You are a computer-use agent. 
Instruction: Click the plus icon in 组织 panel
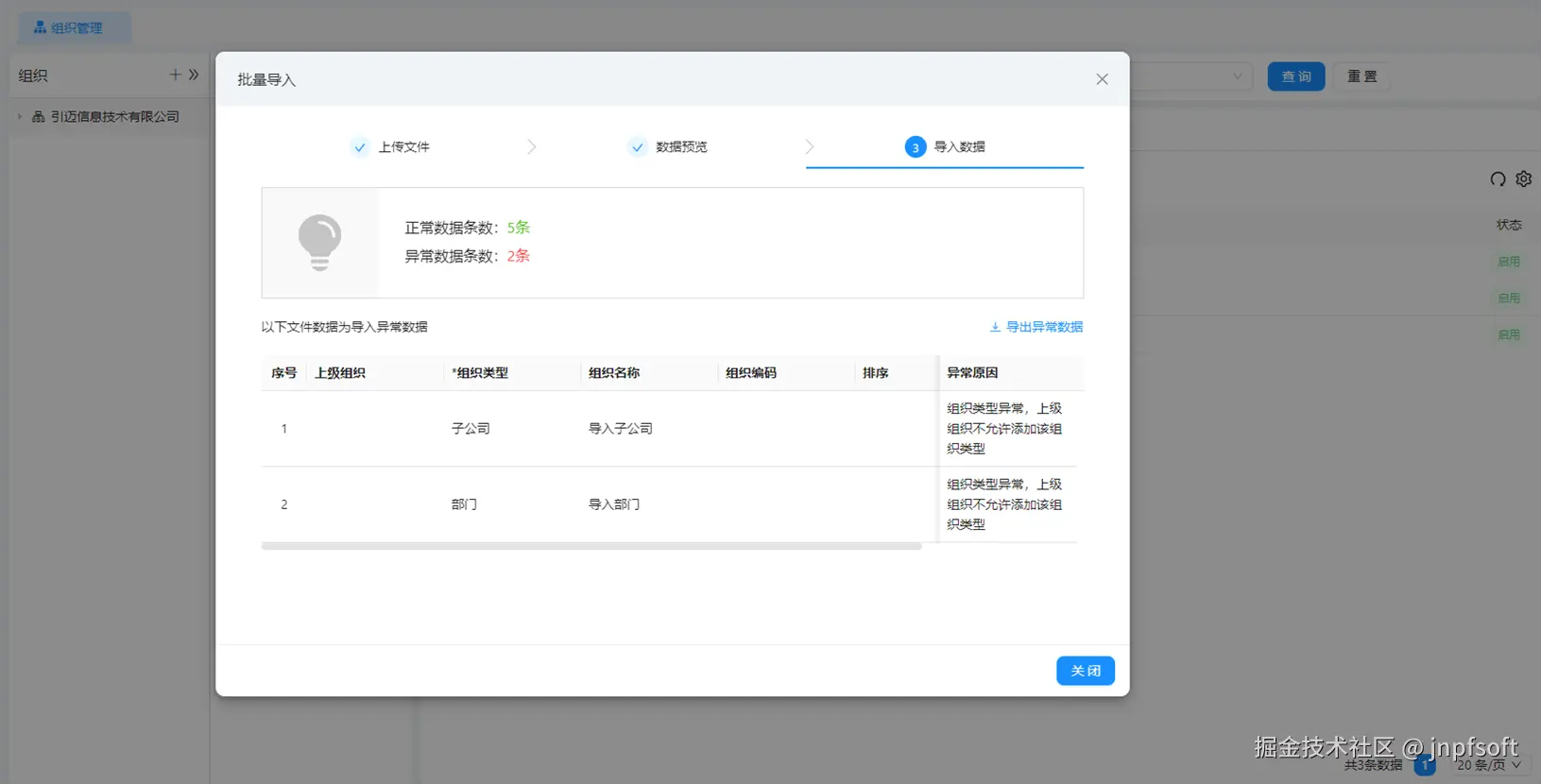point(175,75)
